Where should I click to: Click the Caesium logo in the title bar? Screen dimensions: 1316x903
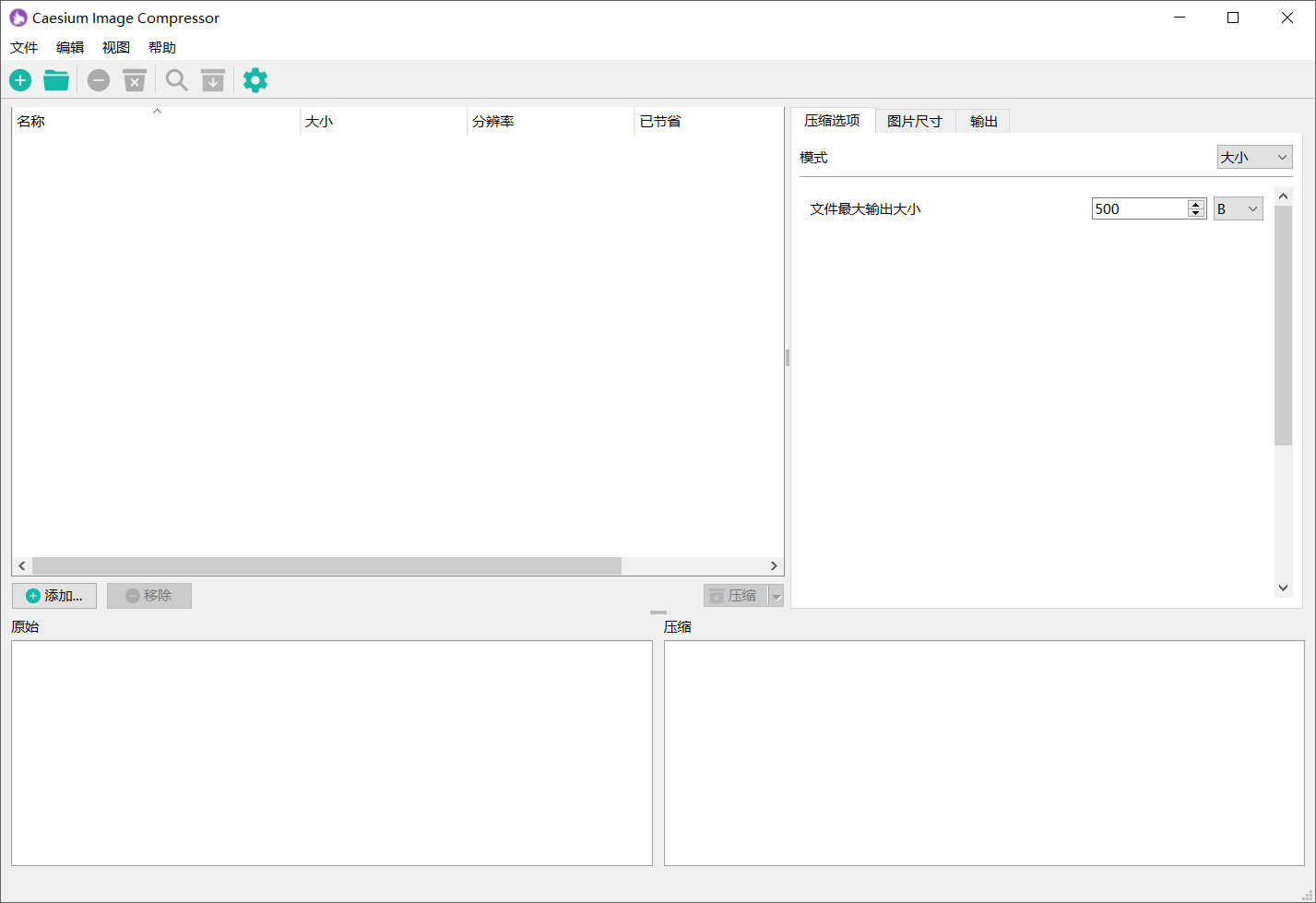point(18,17)
